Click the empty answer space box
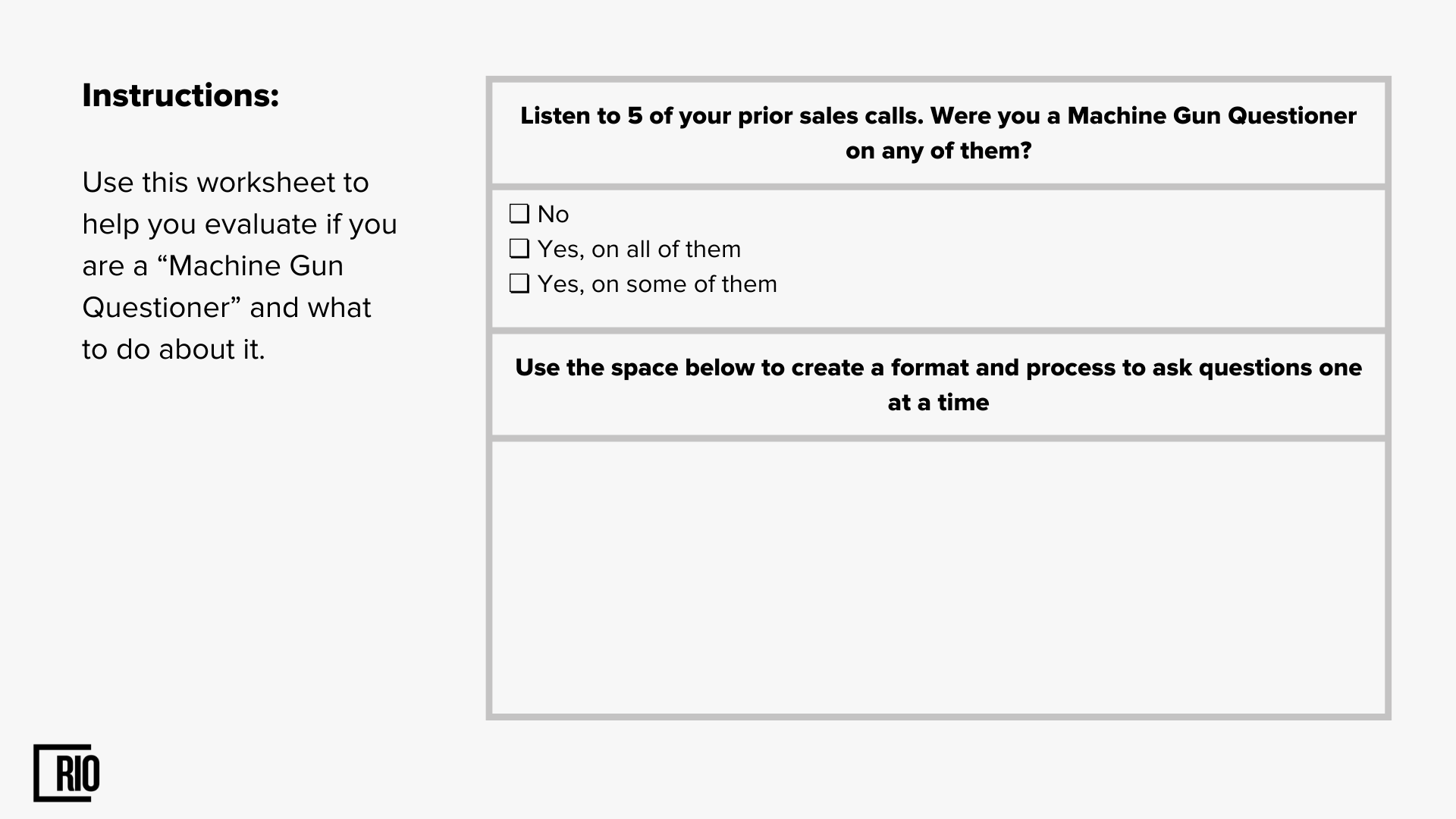Viewport: 1456px width, 819px height. (938, 578)
